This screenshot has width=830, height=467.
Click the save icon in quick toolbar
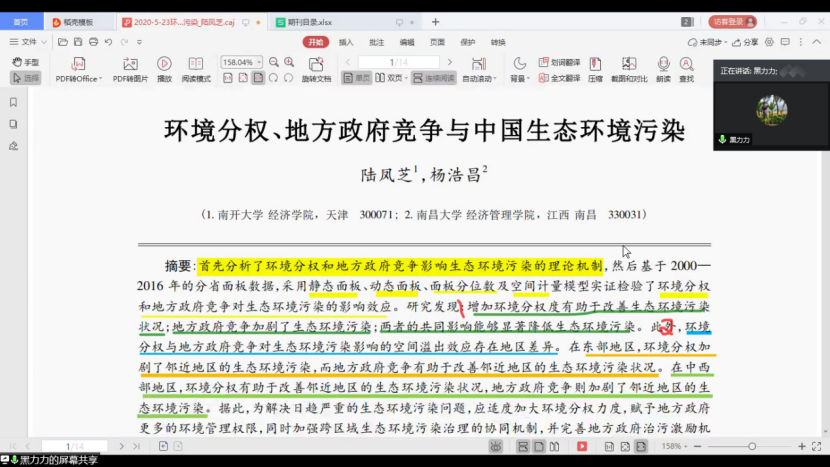tap(78, 42)
